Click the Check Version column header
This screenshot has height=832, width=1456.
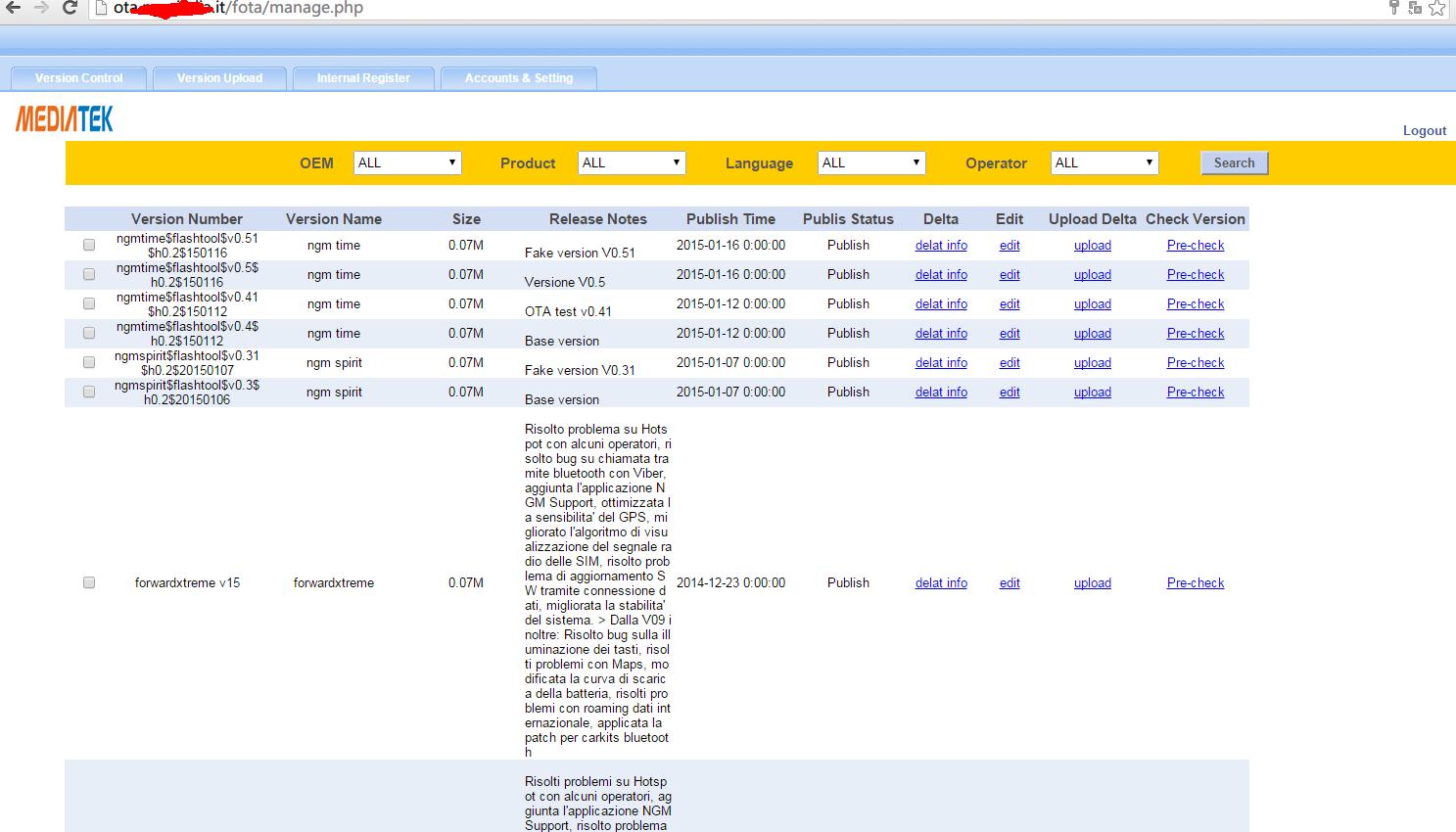tap(1196, 219)
